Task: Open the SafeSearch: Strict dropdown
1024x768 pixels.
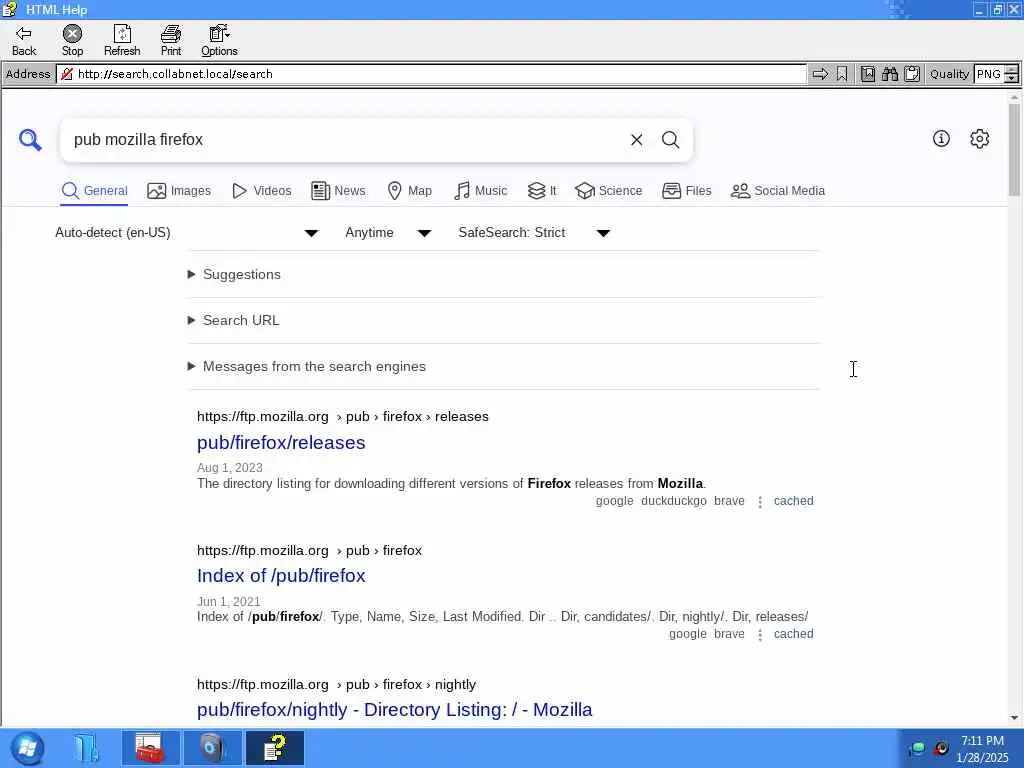Action: point(534,232)
